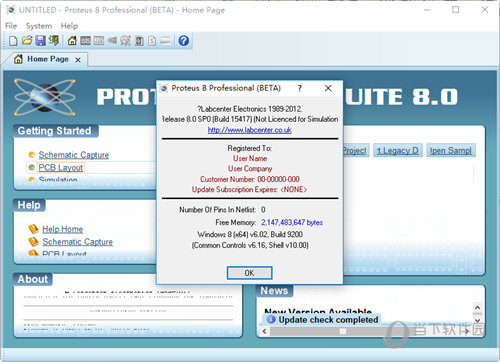Click the News scroll-down arrow
The height and width of the screenshot is (362, 500).
pyautogui.click(x=477, y=320)
